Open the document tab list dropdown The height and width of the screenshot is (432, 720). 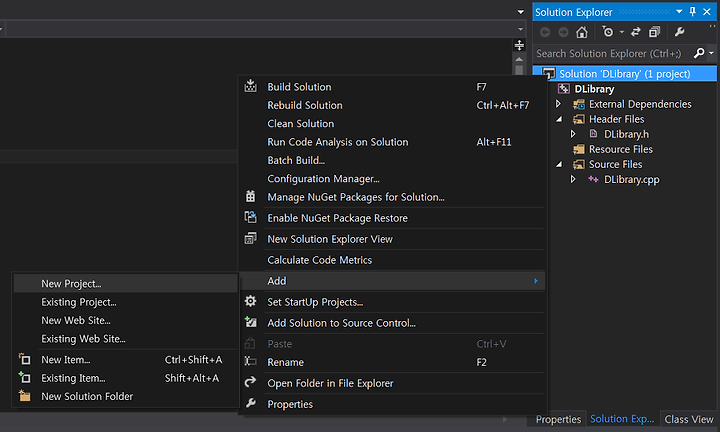(x=521, y=12)
